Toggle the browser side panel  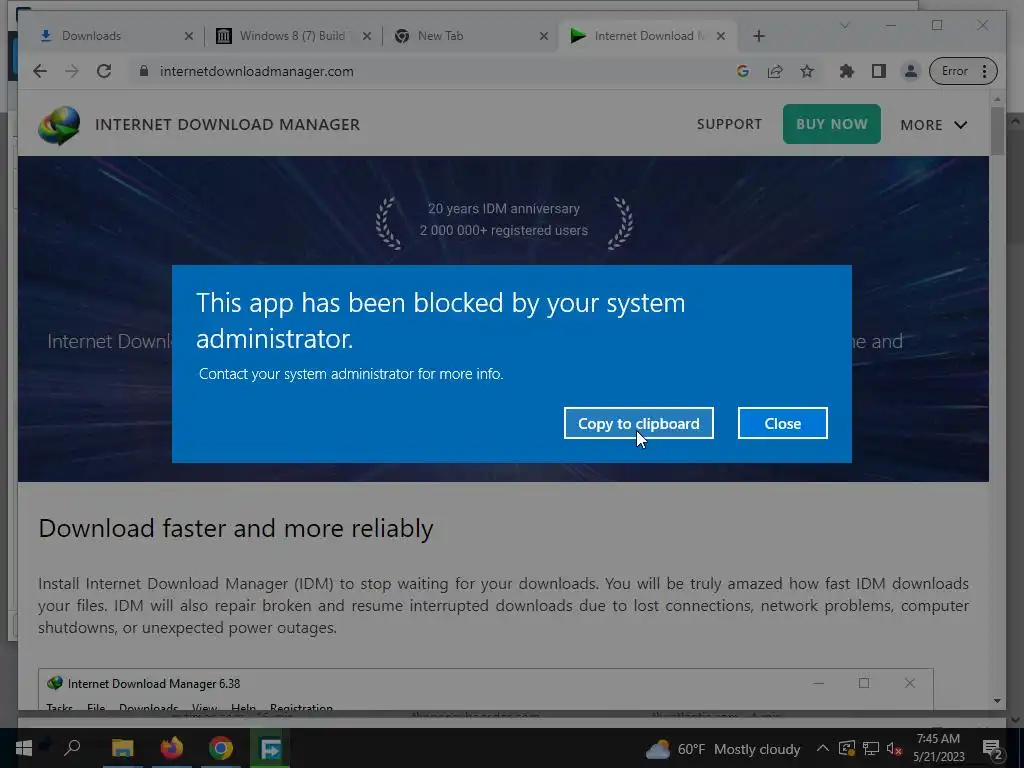[878, 71]
